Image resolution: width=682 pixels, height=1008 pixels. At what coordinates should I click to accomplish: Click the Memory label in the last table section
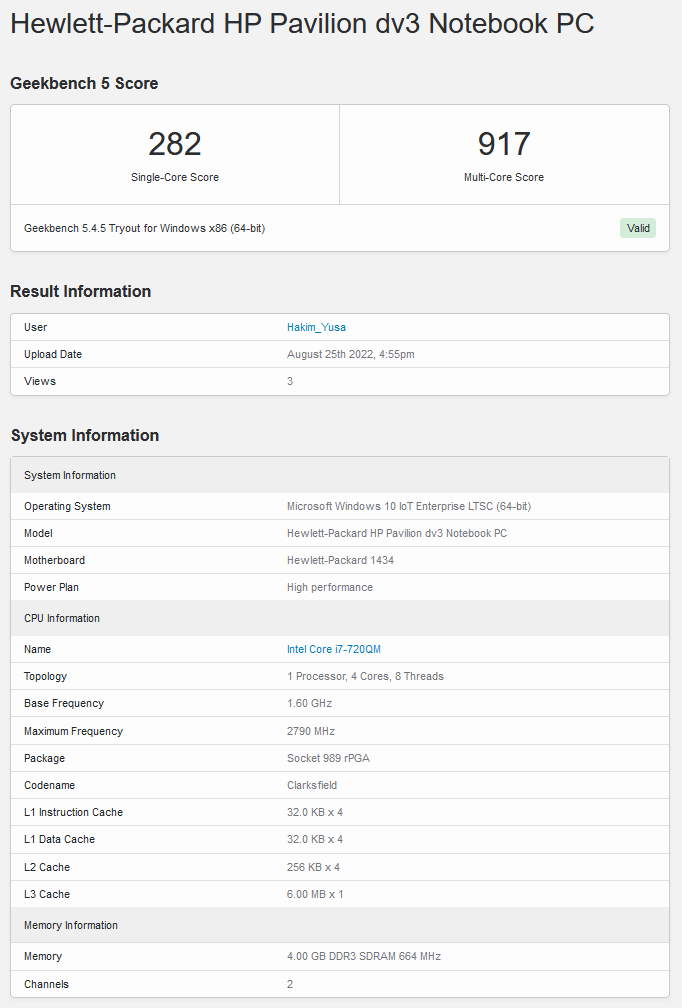(43, 957)
